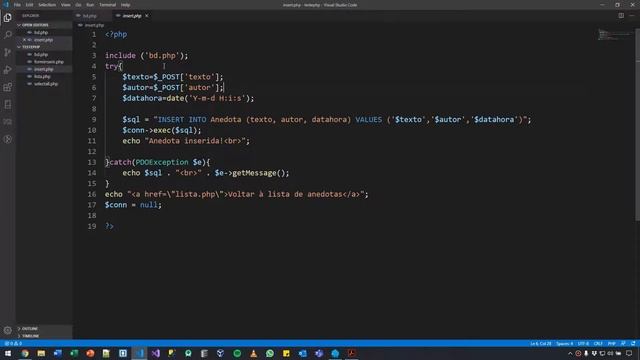Change indentation via Spaces: 4 status
This screenshot has width=640, height=360.
coord(564,344)
